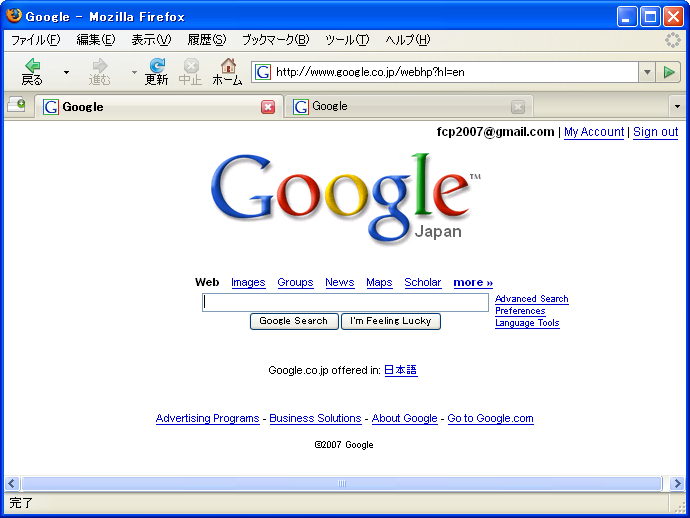Switch to the second Google tab
This screenshot has height=518, width=690.
[408, 107]
